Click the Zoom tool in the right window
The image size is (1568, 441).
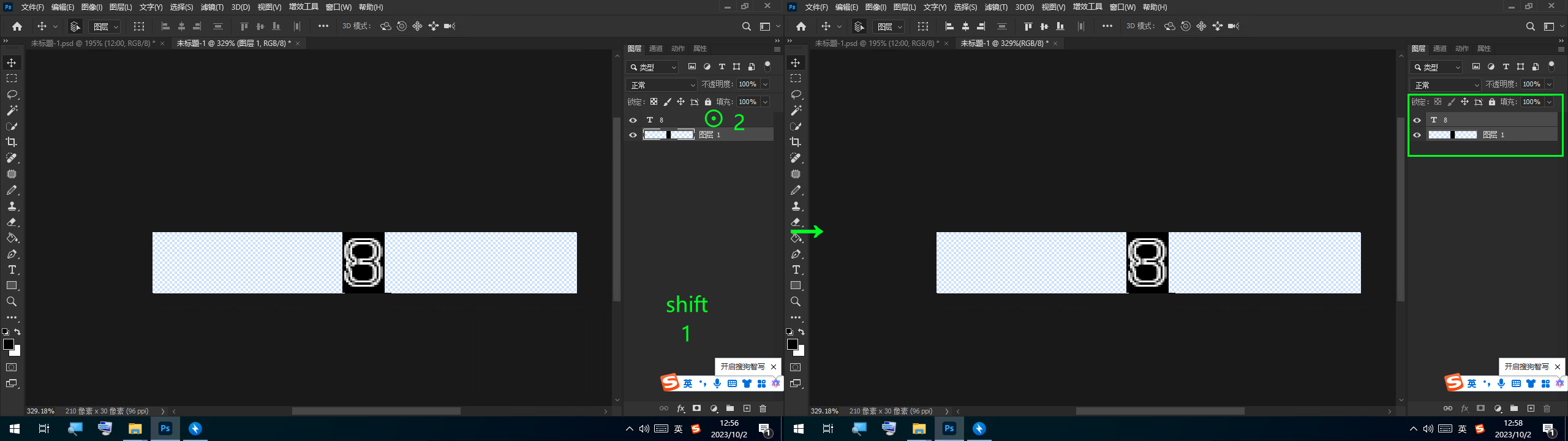(x=796, y=301)
